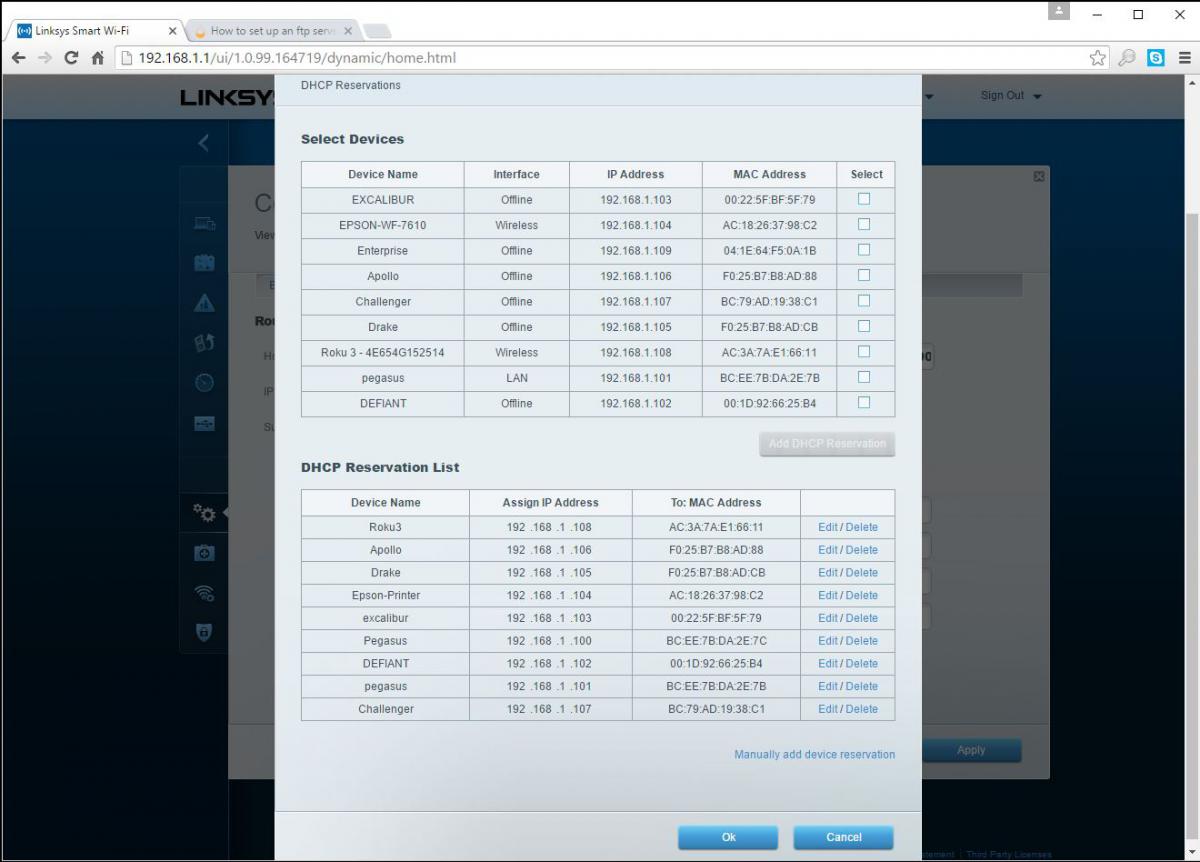
Task: Click the Device Name header in Select Devices
Action: click(383, 174)
